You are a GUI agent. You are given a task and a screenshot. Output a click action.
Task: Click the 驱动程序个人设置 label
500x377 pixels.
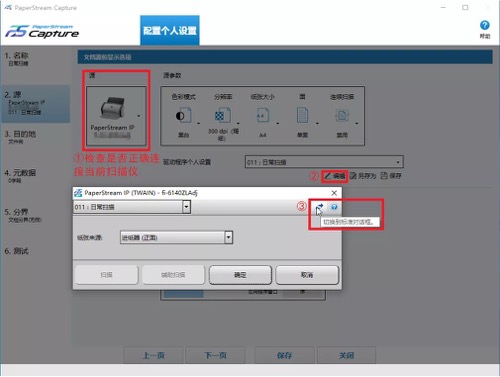click(187, 162)
